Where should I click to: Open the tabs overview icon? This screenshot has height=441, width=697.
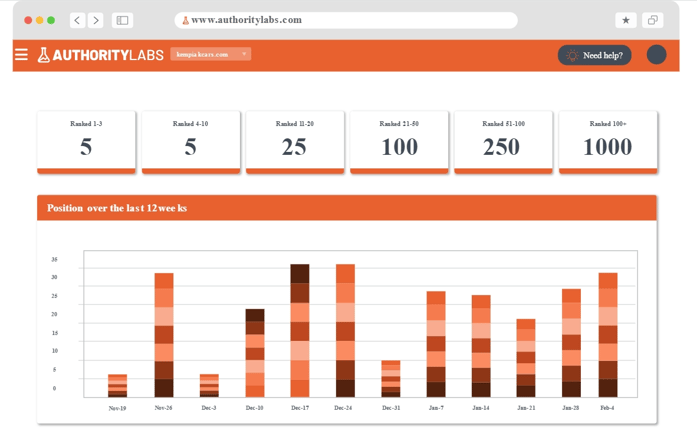(653, 20)
